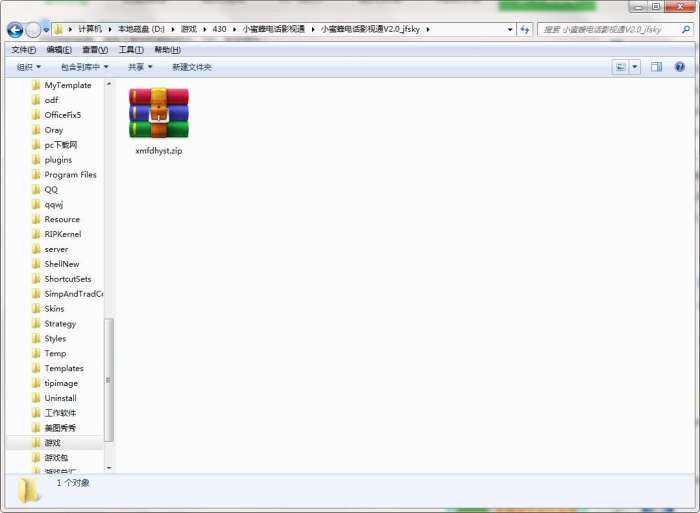The width and height of the screenshot is (700, 513).
Task: Select the 游戏包 folder in tree
Action: [50, 458]
